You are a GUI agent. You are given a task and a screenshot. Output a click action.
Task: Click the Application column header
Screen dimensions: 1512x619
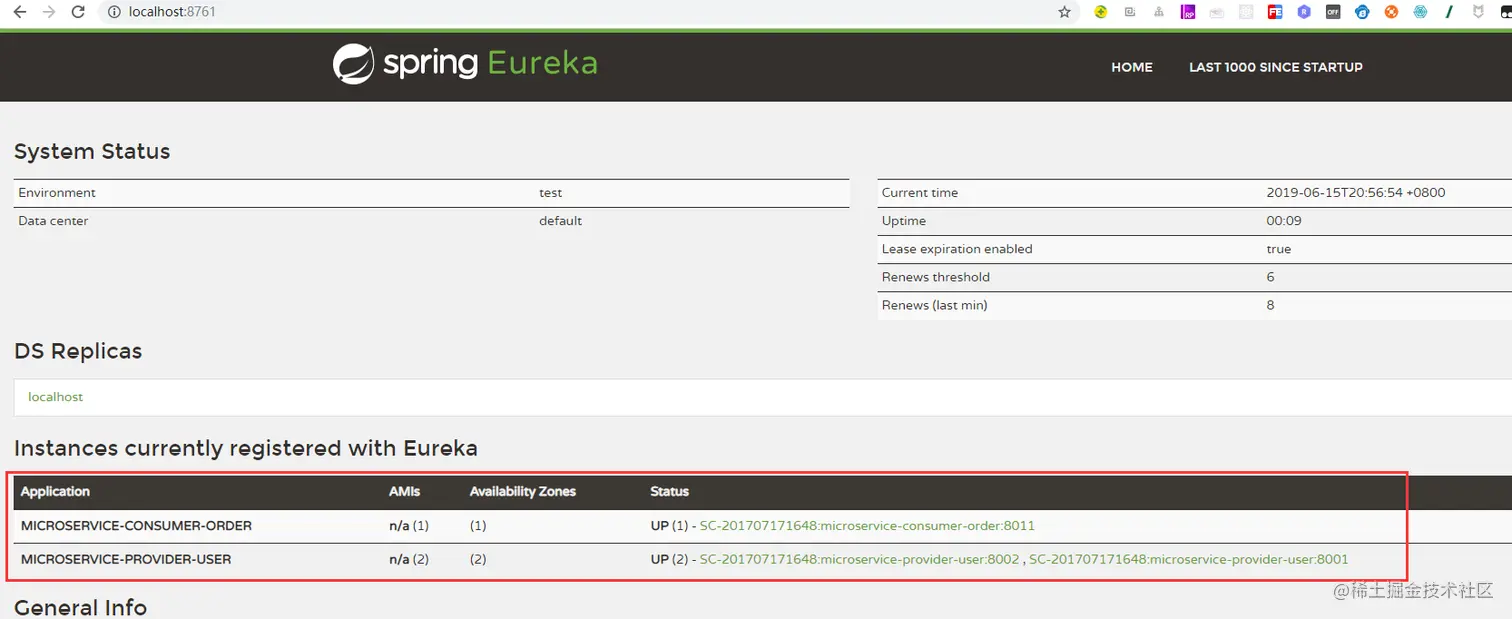point(55,491)
